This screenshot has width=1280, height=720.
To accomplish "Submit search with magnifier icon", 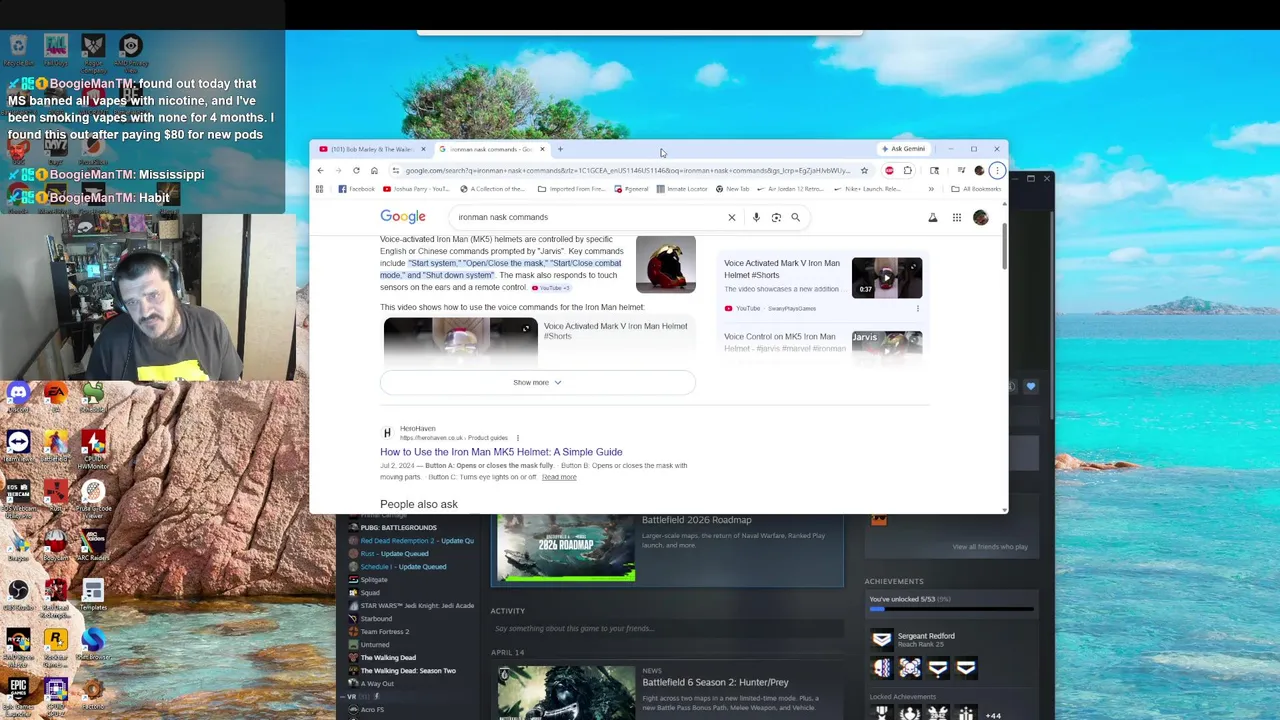I will coord(796,217).
